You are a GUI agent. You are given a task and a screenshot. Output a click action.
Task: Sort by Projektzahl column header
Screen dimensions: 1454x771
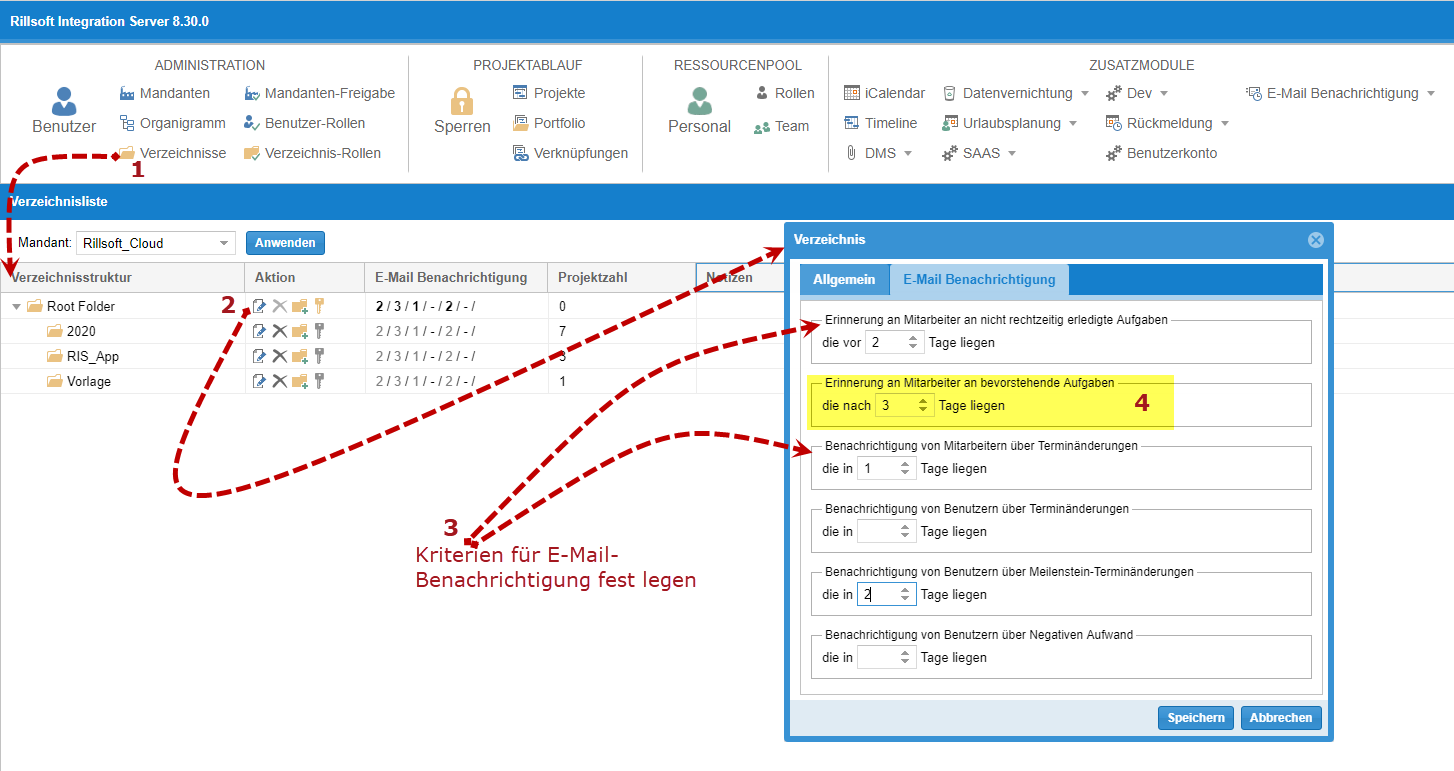click(621, 277)
